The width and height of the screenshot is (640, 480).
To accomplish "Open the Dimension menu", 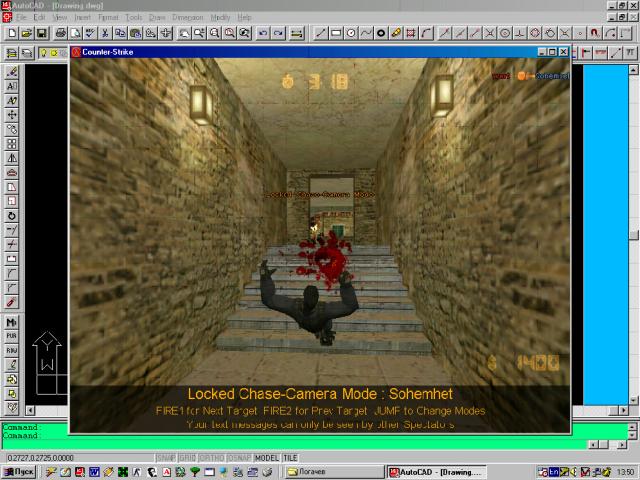I will click(188, 17).
